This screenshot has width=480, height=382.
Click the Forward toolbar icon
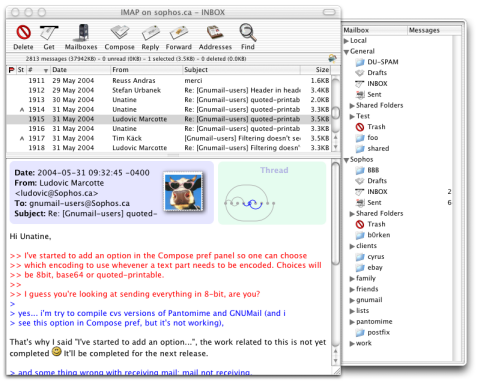179,33
